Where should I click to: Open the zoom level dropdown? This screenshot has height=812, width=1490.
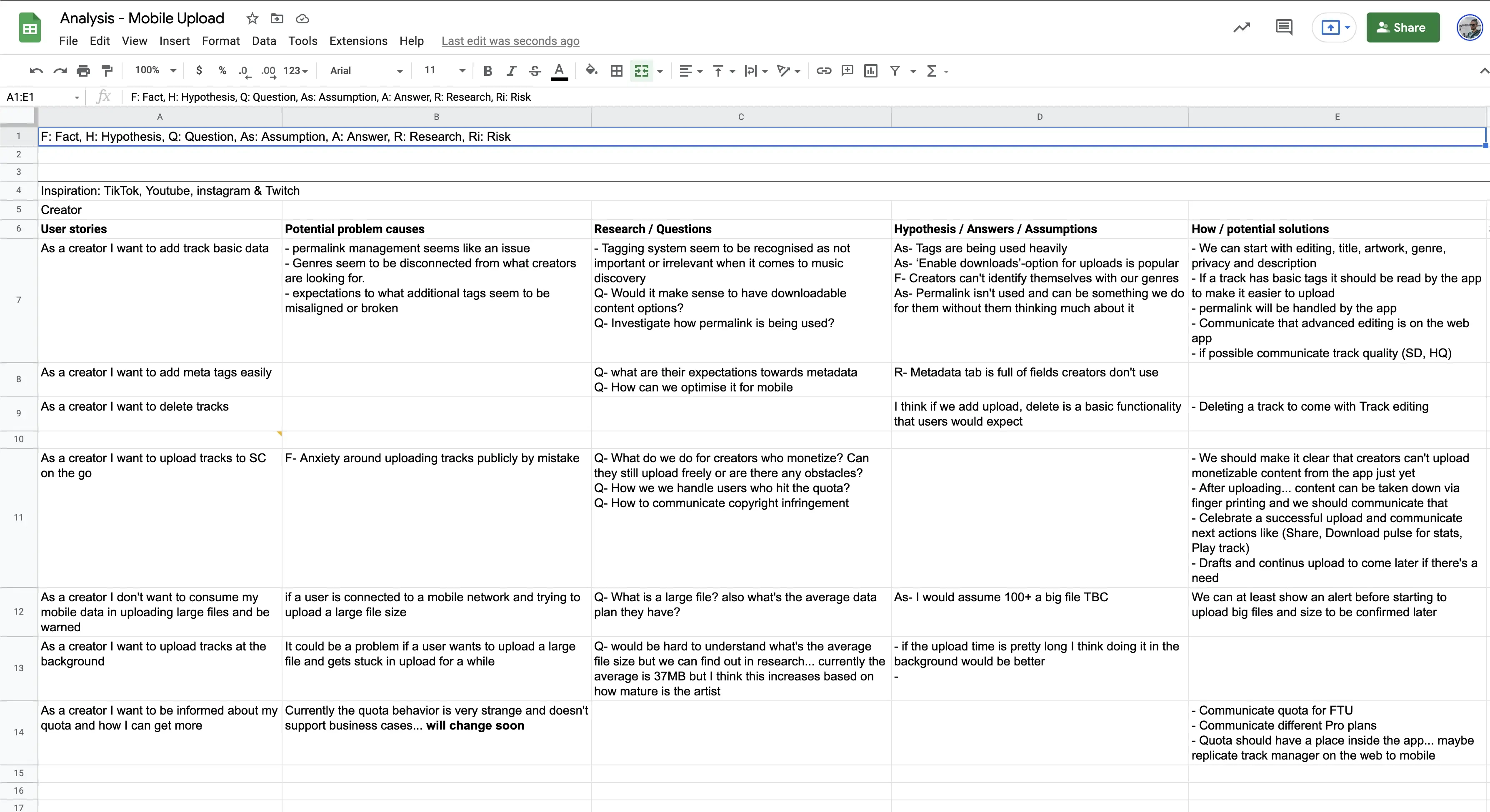coord(153,70)
